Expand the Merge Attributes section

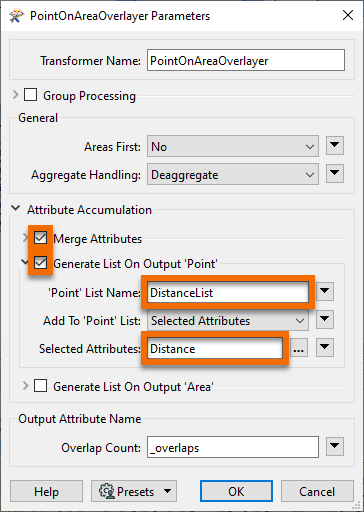coord(25,238)
